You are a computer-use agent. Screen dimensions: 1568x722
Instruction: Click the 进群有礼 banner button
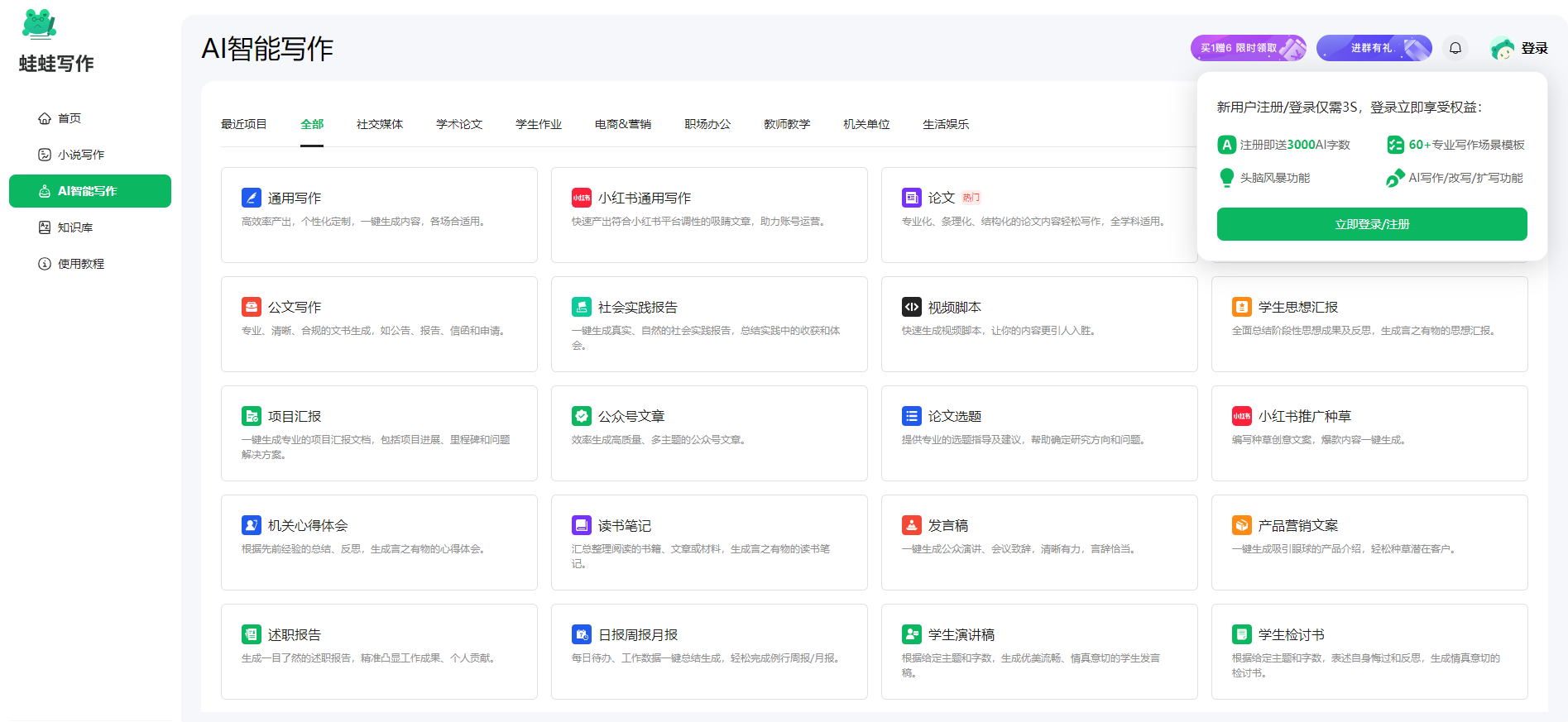(x=1374, y=48)
